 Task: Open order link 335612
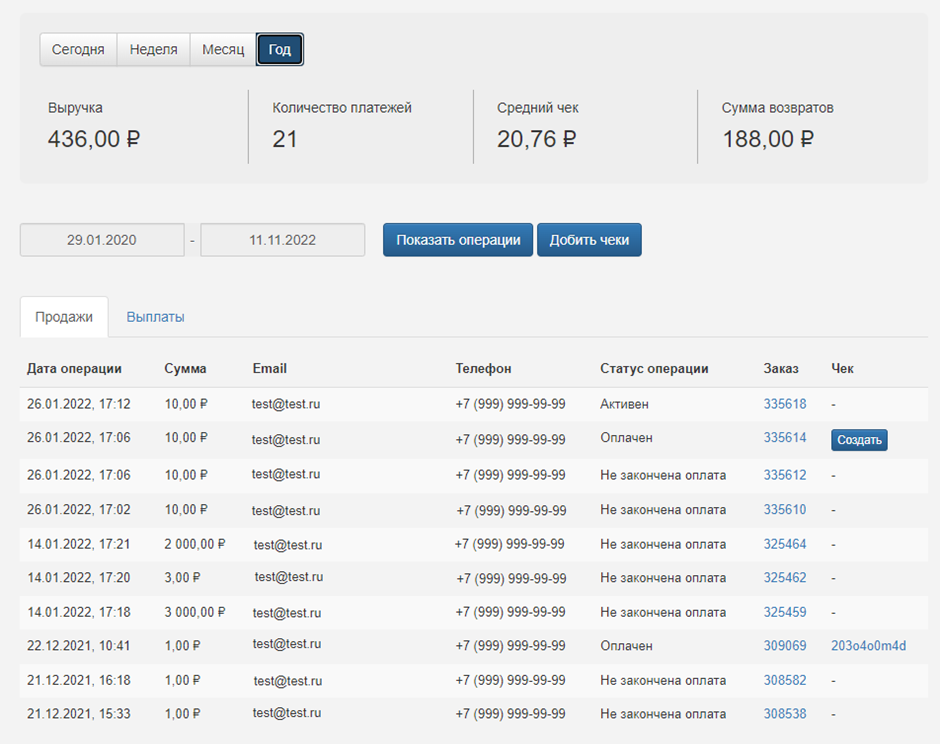pyautogui.click(x=785, y=475)
